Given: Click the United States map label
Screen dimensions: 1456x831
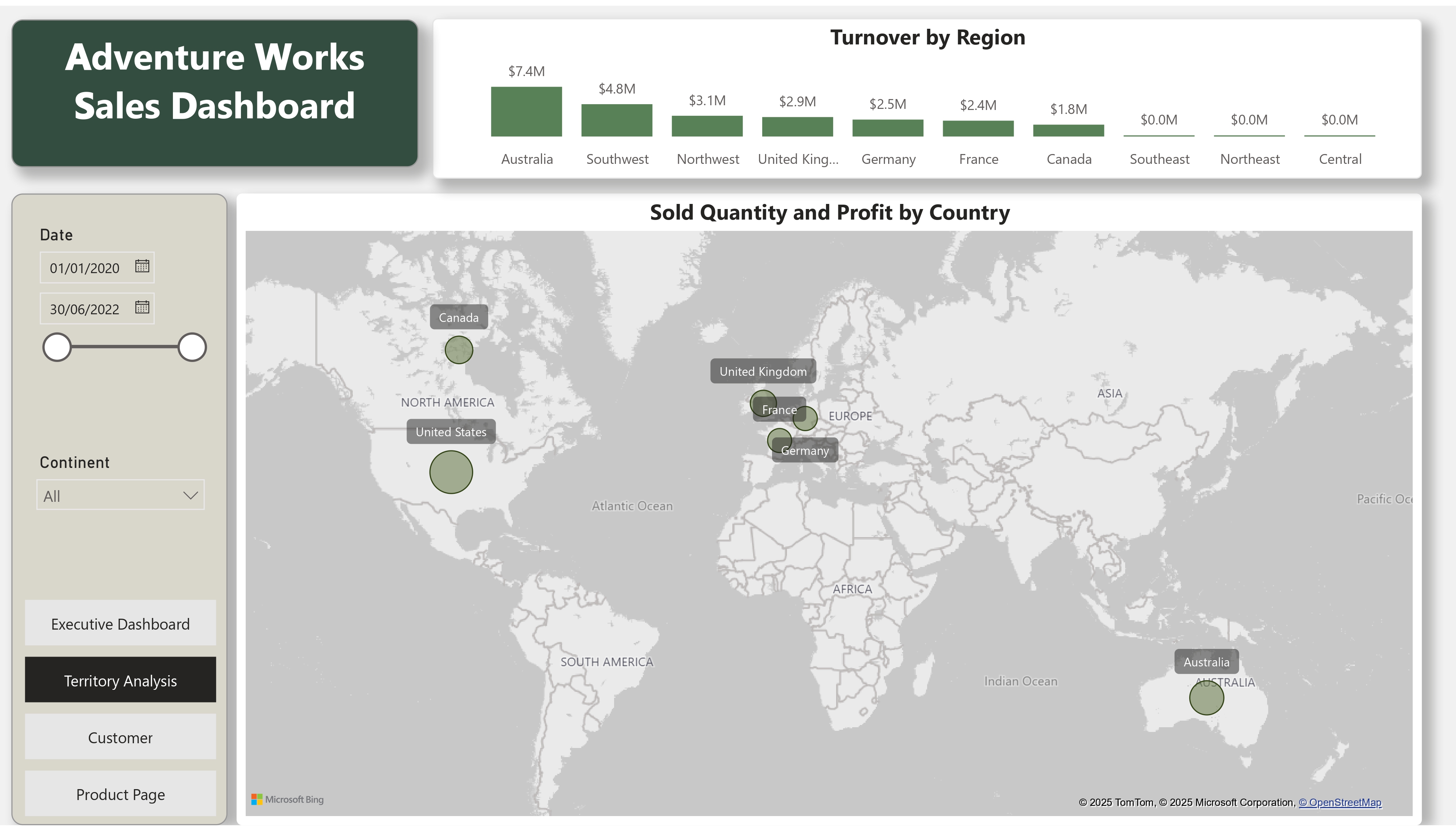Looking at the screenshot, I should pyautogui.click(x=451, y=432).
